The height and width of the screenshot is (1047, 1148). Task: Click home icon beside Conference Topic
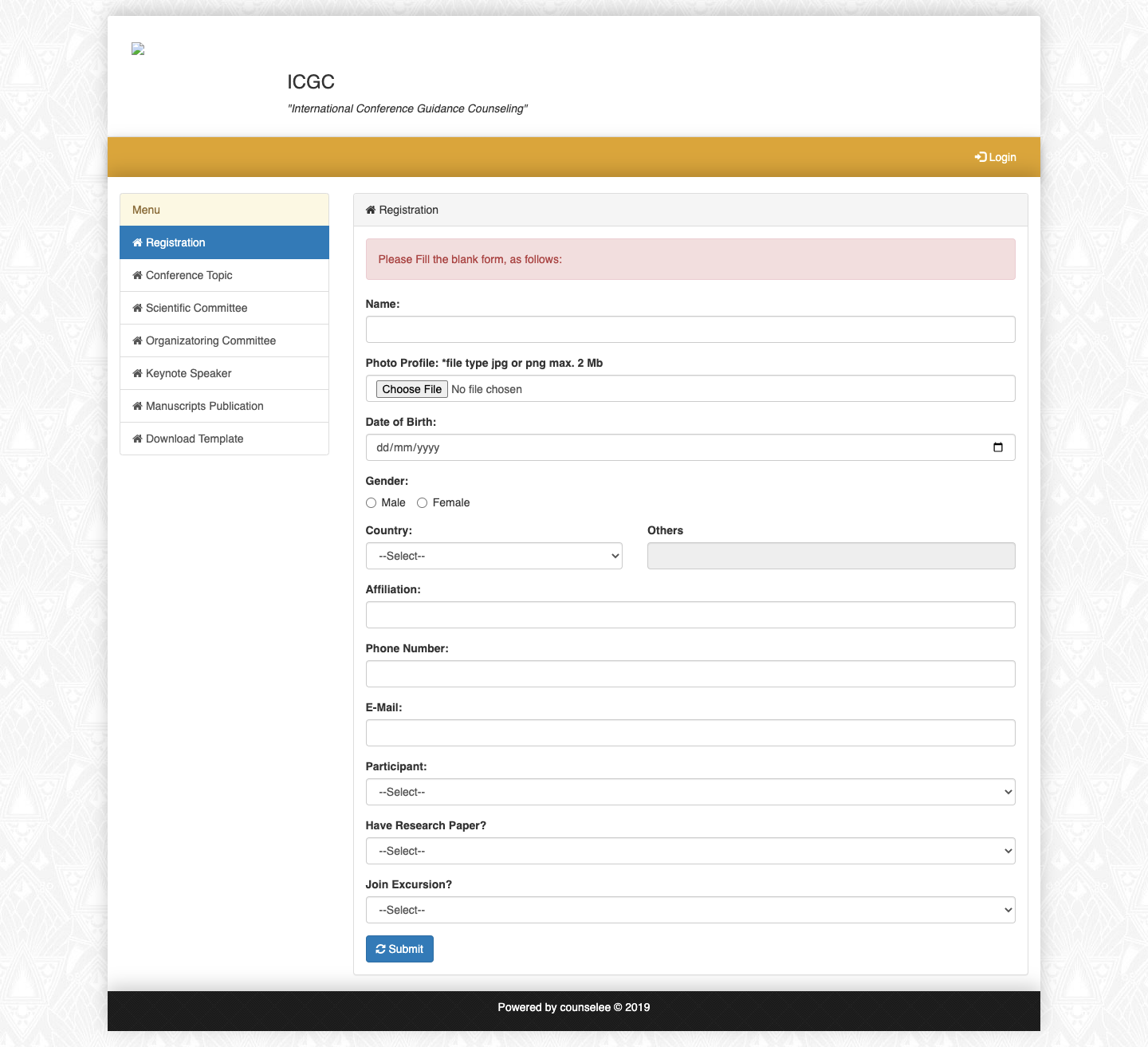(x=137, y=275)
